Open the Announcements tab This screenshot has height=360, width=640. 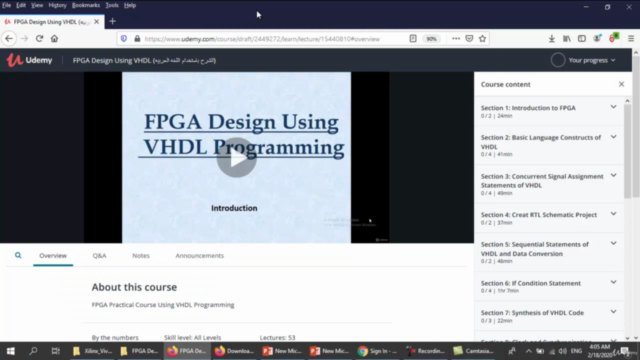click(200, 256)
